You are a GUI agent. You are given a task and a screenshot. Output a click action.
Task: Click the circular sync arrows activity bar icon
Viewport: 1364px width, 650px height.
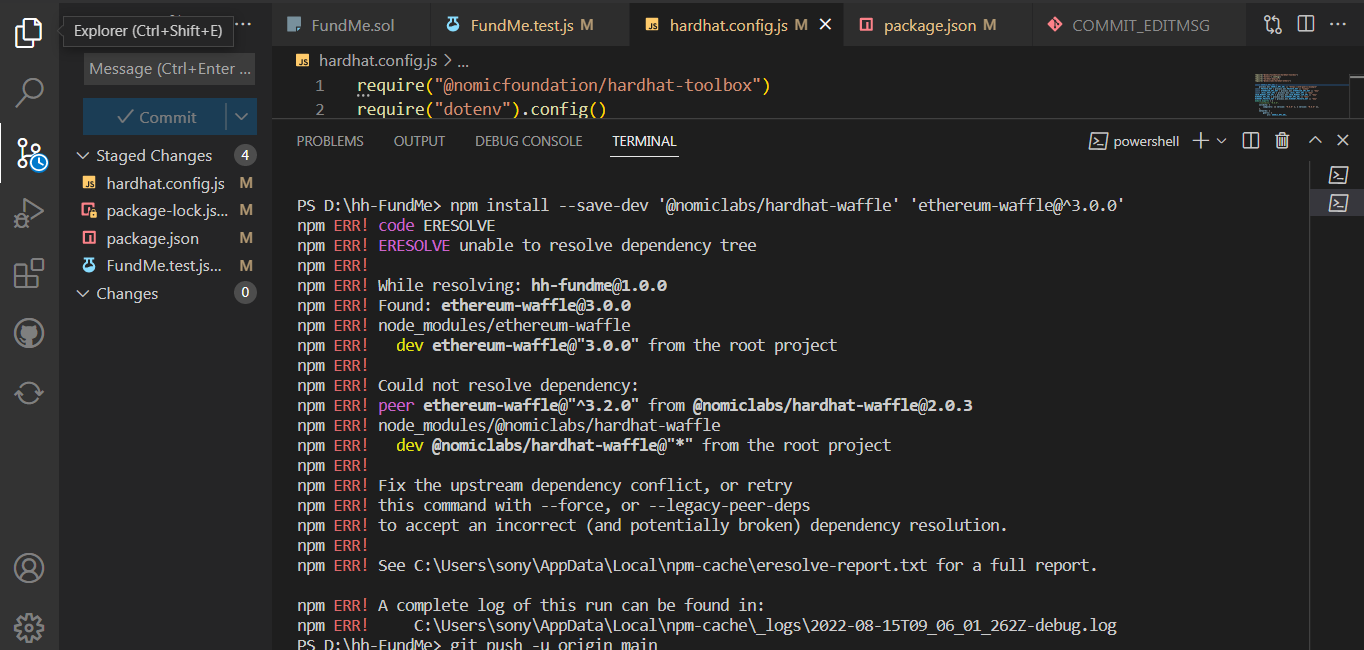[x=29, y=393]
